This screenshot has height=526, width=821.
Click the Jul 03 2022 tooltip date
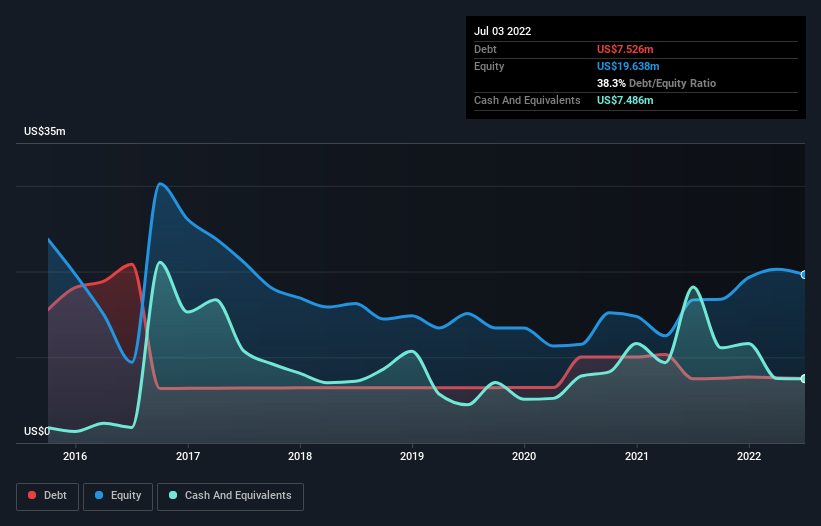[503, 31]
